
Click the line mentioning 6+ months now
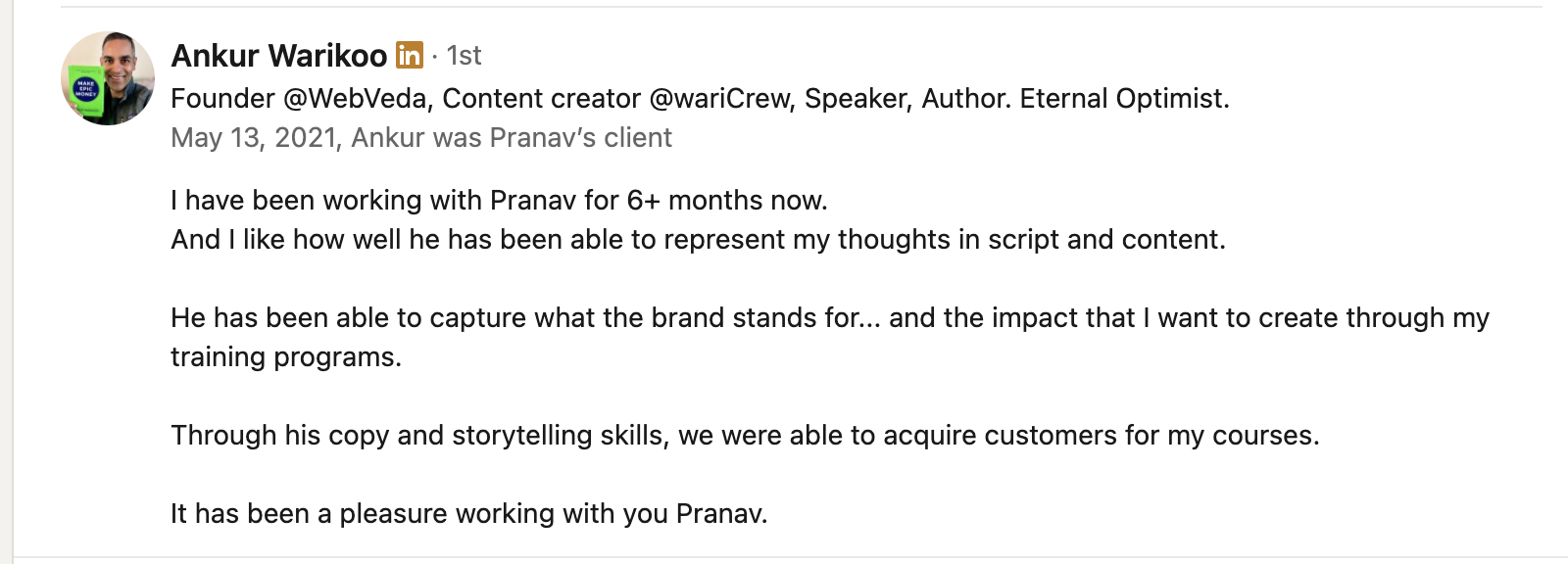(500, 201)
